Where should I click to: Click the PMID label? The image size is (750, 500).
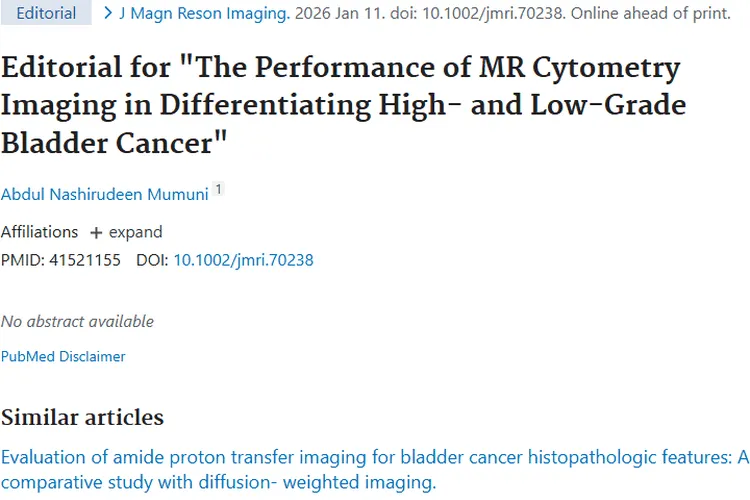pyautogui.click(x=22, y=260)
